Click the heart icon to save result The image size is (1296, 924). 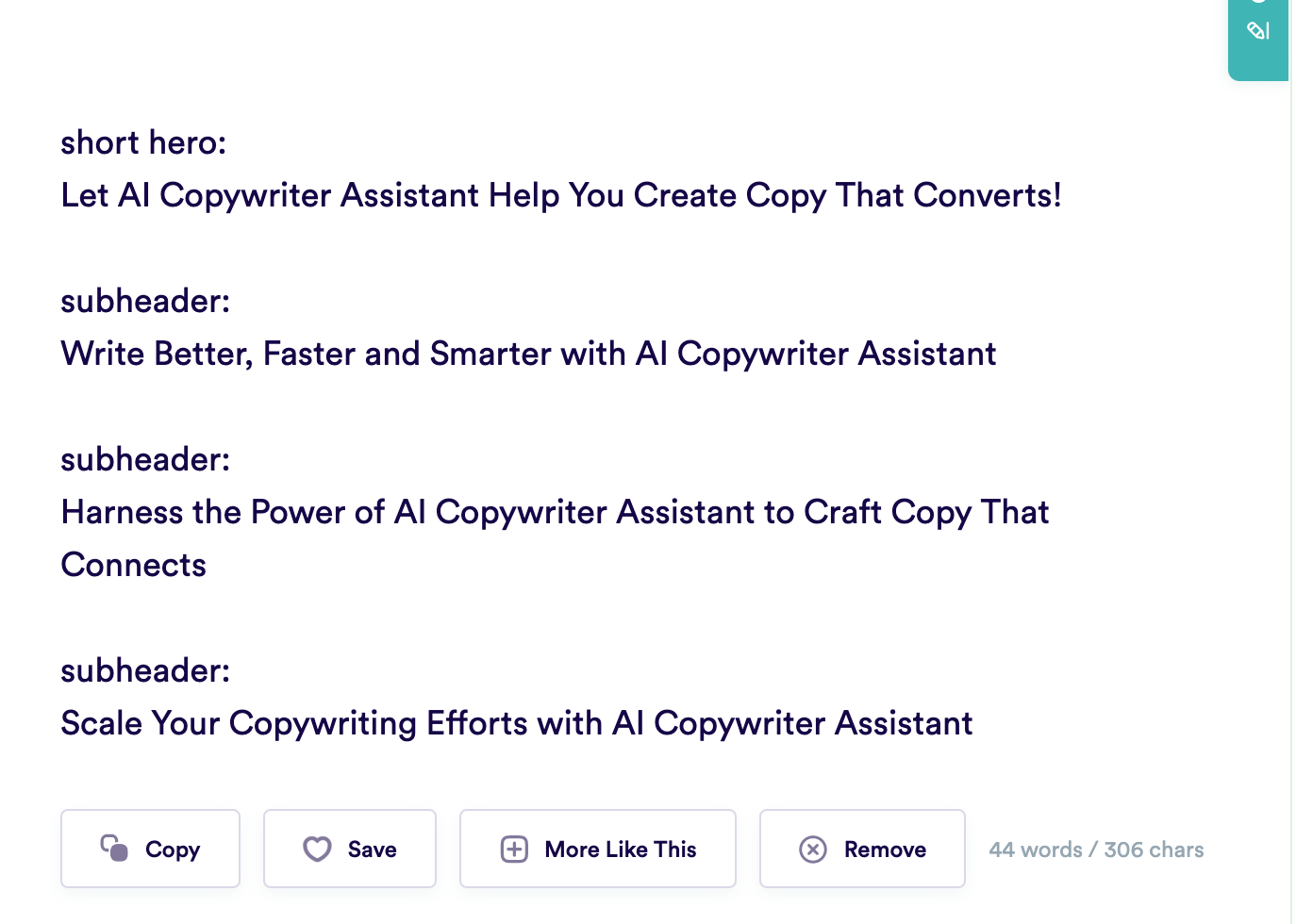coord(317,850)
